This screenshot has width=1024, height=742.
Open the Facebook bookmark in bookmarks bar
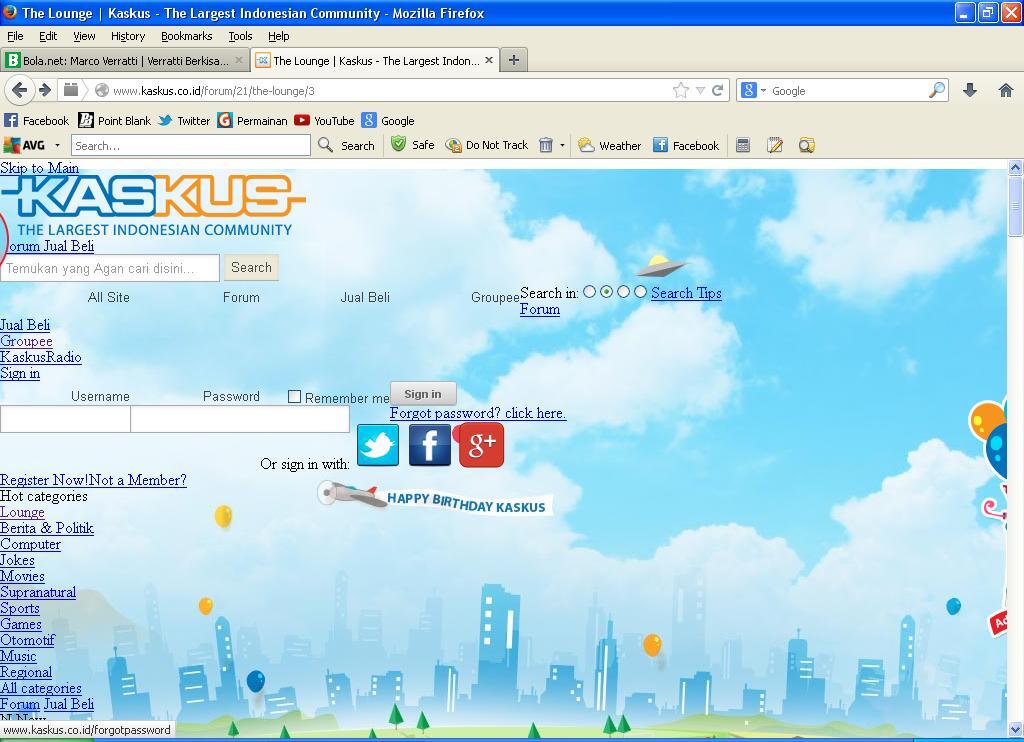pyautogui.click(x=37, y=121)
